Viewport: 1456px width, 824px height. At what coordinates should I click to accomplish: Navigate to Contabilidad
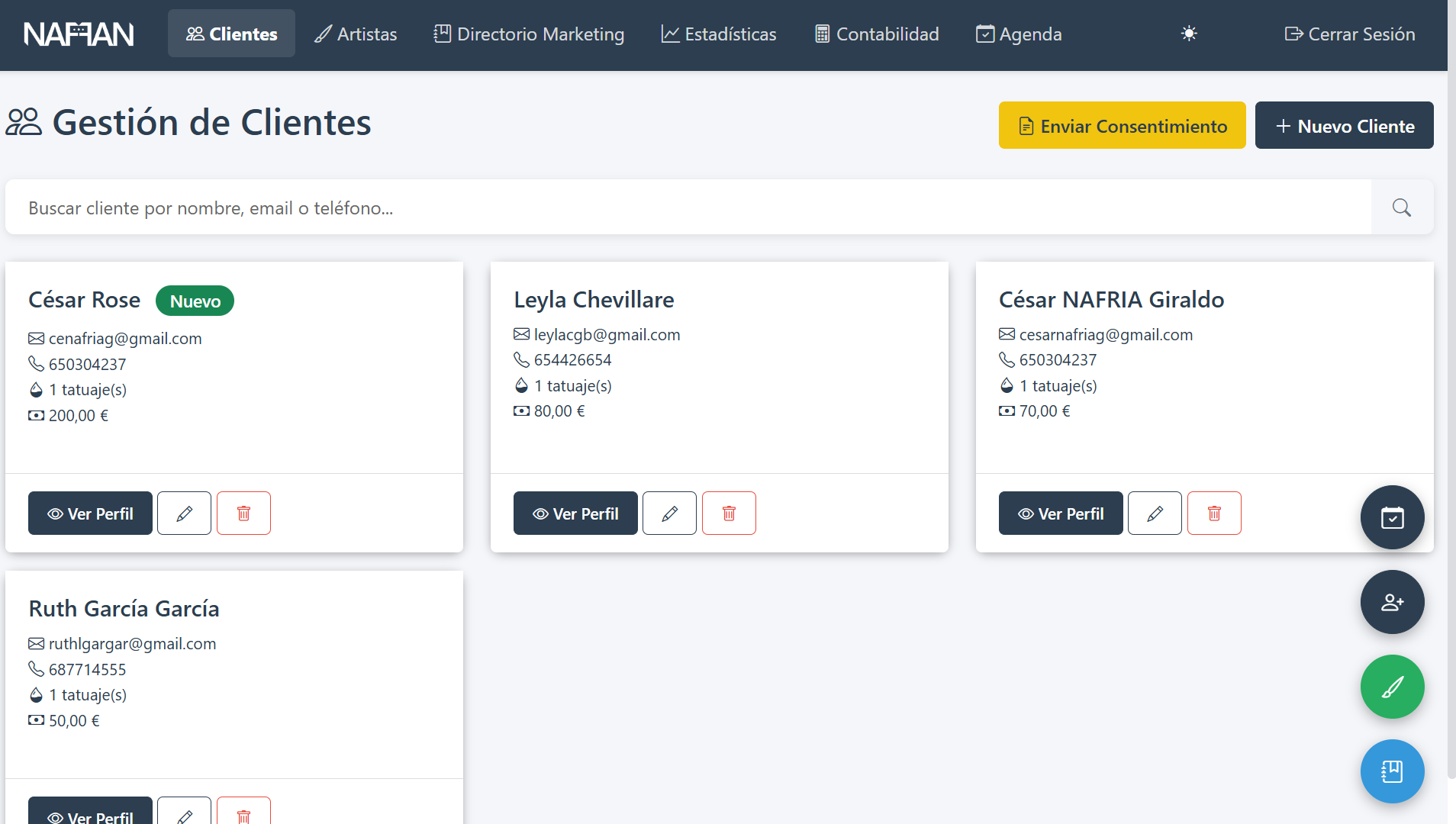[877, 34]
